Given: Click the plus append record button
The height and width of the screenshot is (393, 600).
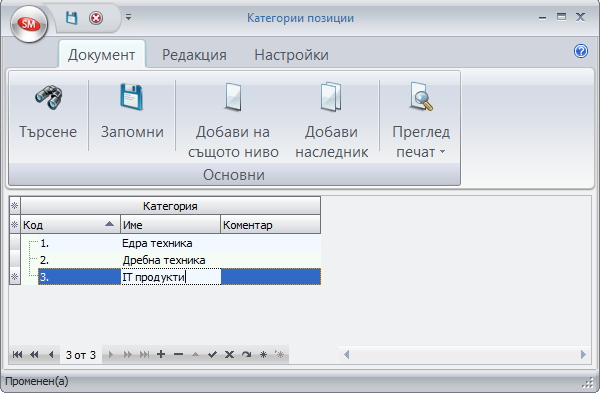Looking at the screenshot, I should click(161, 354).
